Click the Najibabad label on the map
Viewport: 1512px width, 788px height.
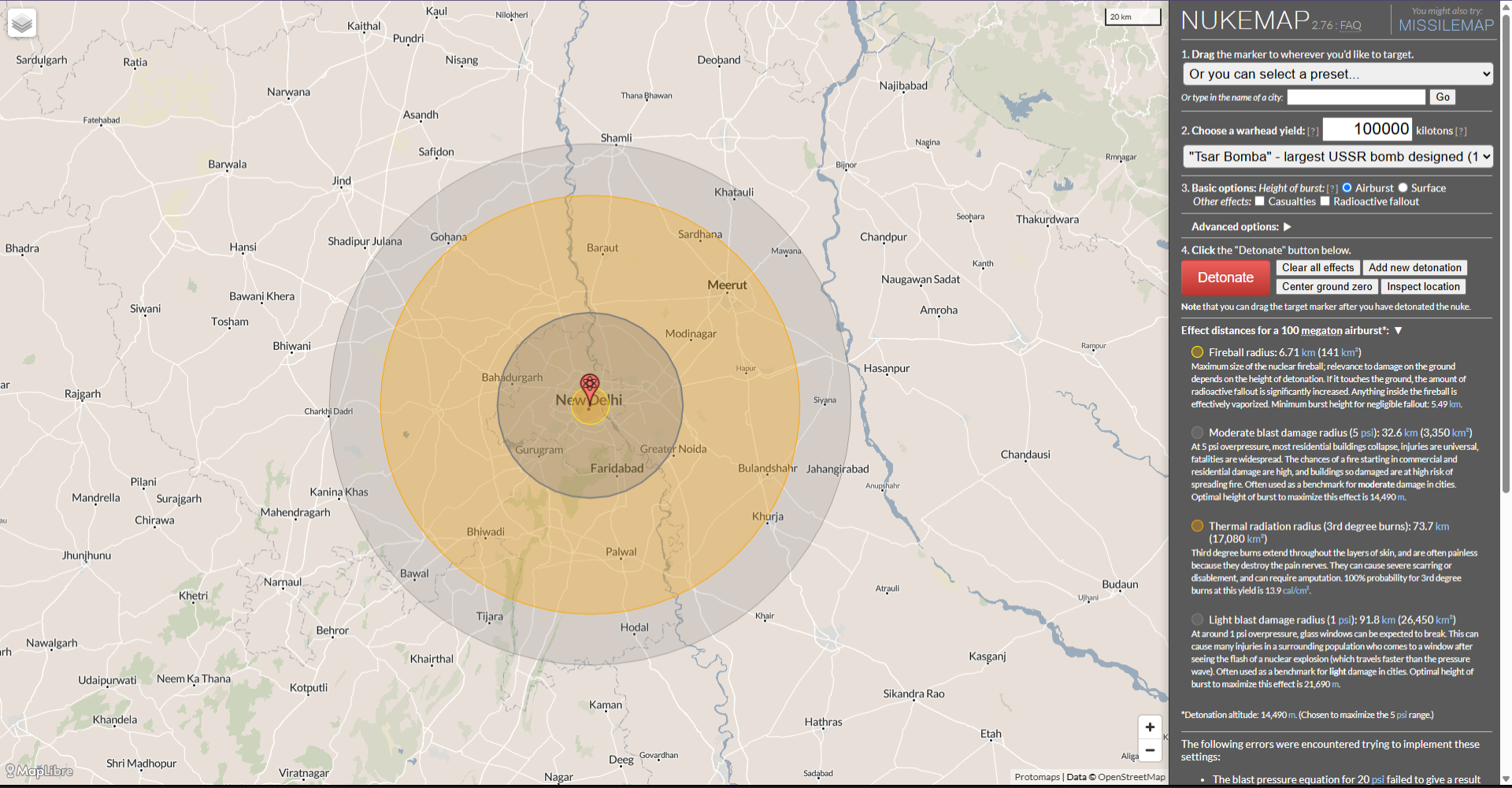coord(903,85)
